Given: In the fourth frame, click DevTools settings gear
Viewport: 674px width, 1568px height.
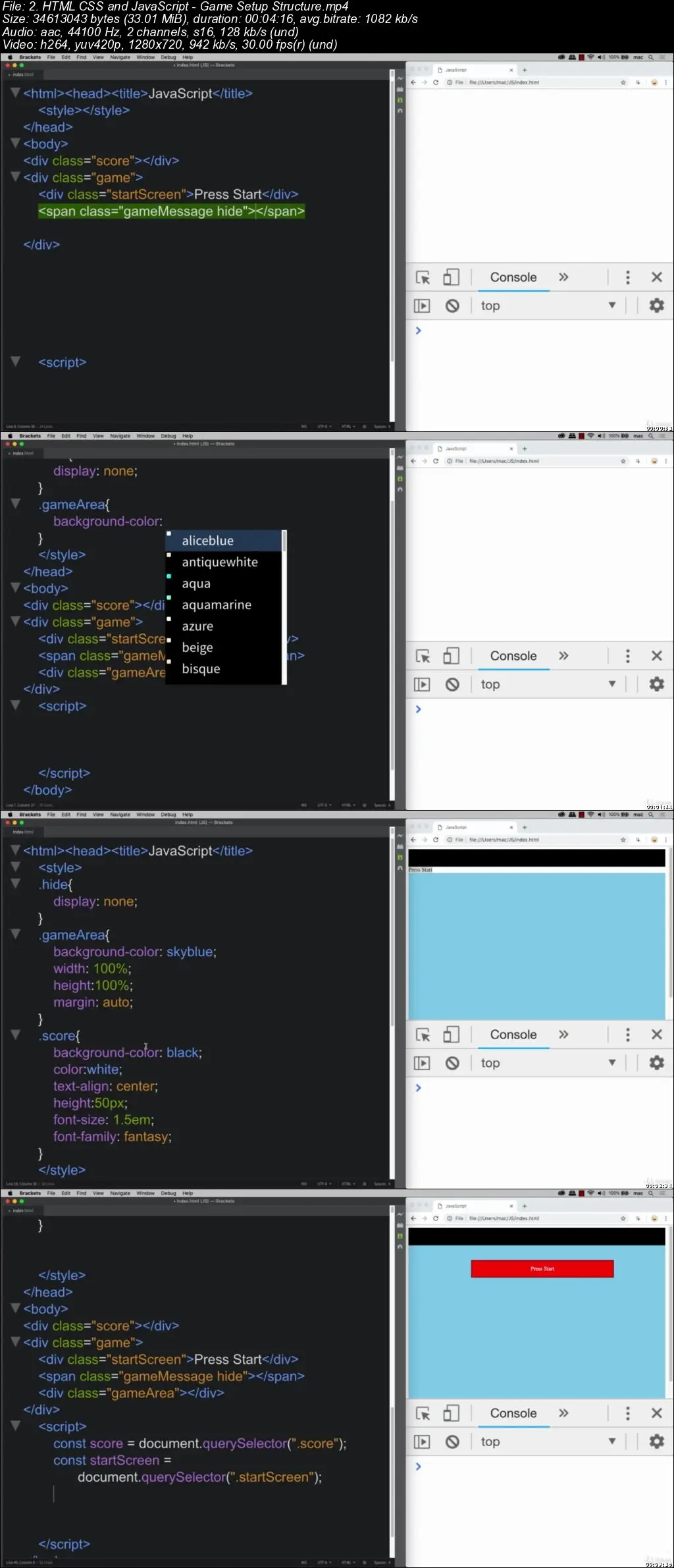Looking at the screenshot, I should [656, 1442].
